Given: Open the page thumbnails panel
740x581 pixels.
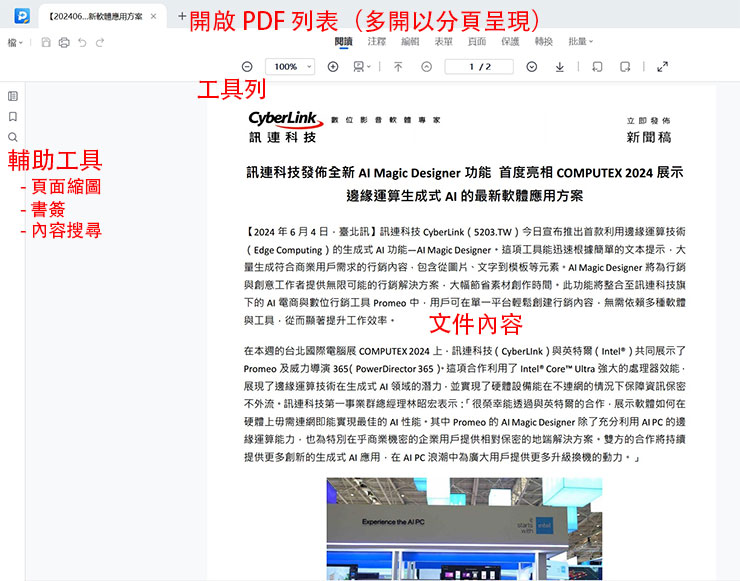Looking at the screenshot, I should point(13,96).
